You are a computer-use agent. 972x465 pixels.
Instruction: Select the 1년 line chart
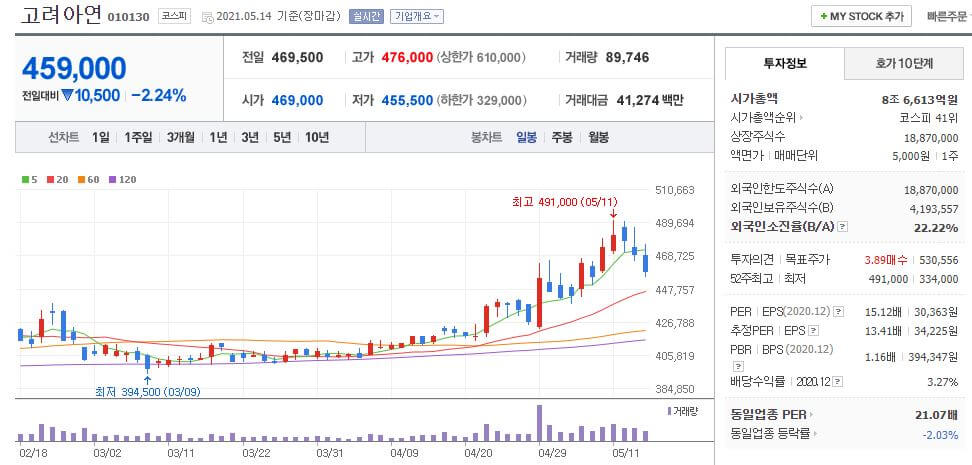pos(218,138)
